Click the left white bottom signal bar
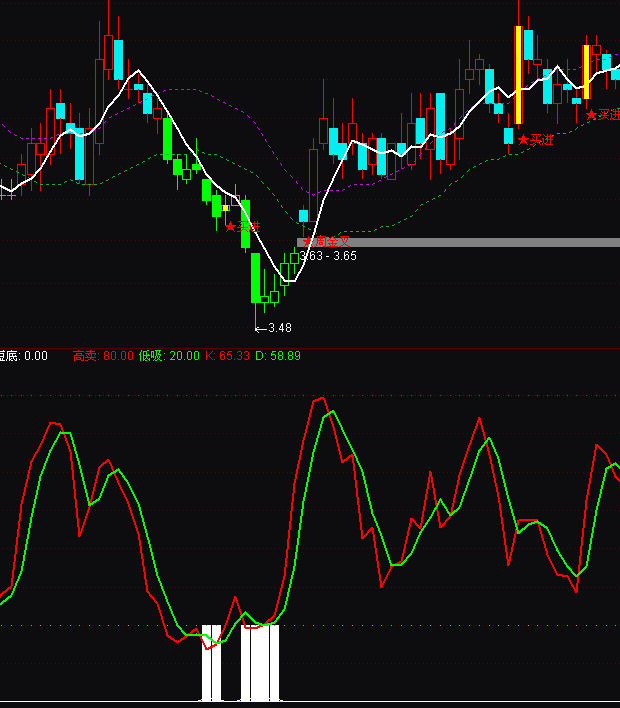The height and width of the screenshot is (708, 620). pos(211,663)
